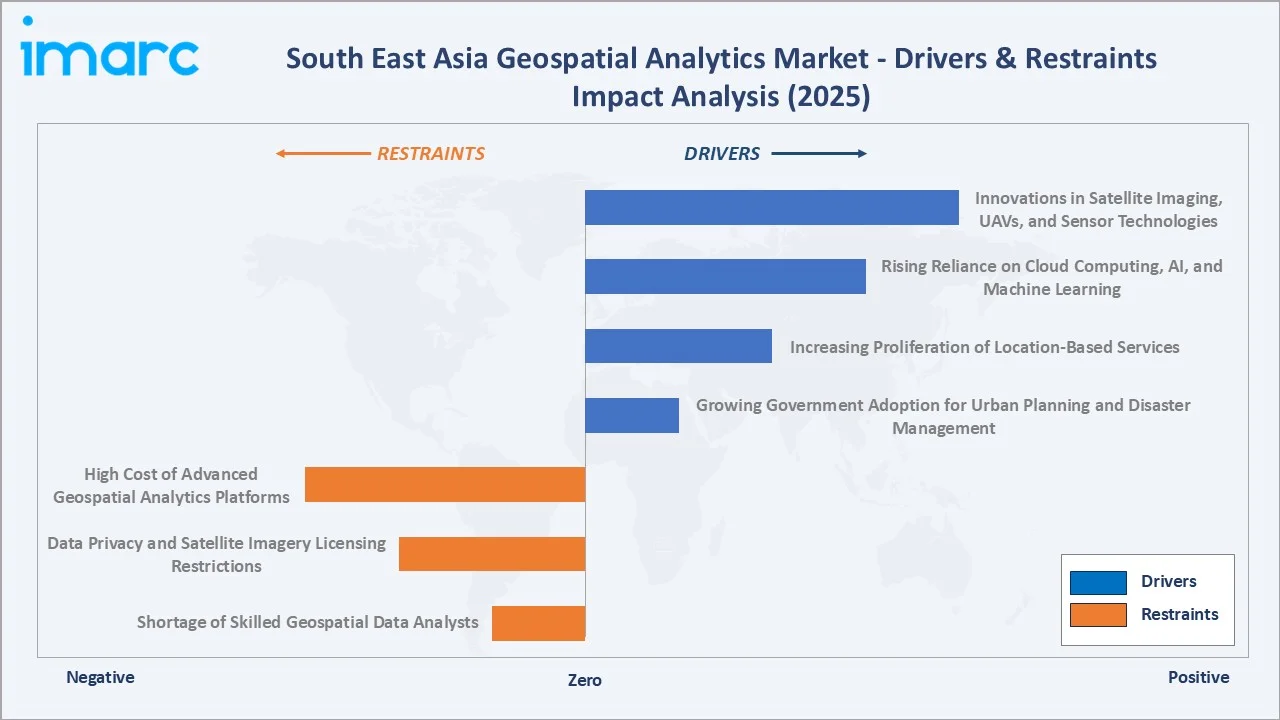Click 'Growing Government Adoption for Urban Planning' label
The width and height of the screenshot is (1280, 720).
(x=943, y=417)
